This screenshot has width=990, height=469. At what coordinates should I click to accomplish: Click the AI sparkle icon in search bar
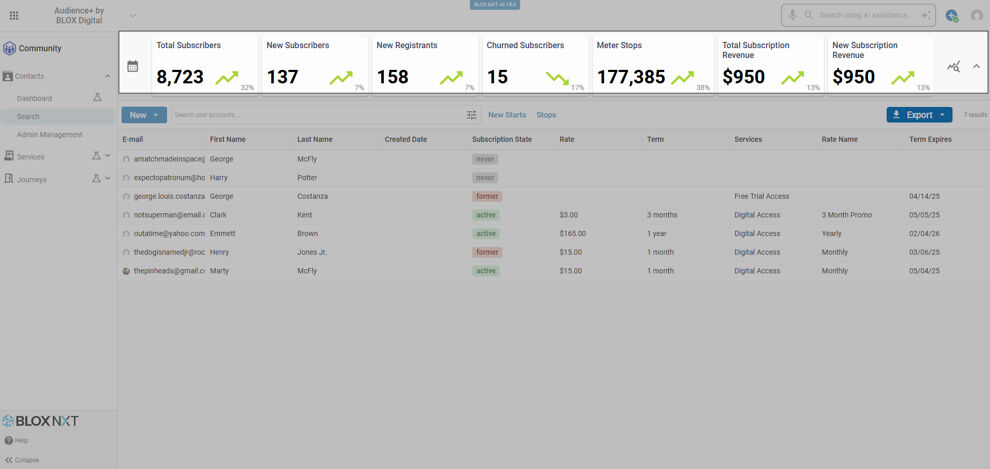click(x=926, y=15)
